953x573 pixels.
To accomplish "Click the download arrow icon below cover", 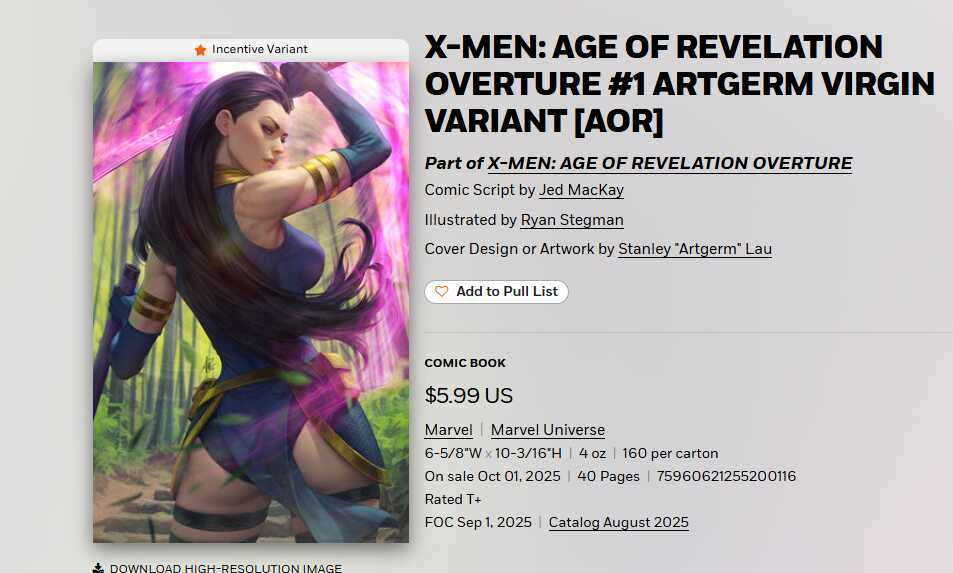I will [98, 569].
